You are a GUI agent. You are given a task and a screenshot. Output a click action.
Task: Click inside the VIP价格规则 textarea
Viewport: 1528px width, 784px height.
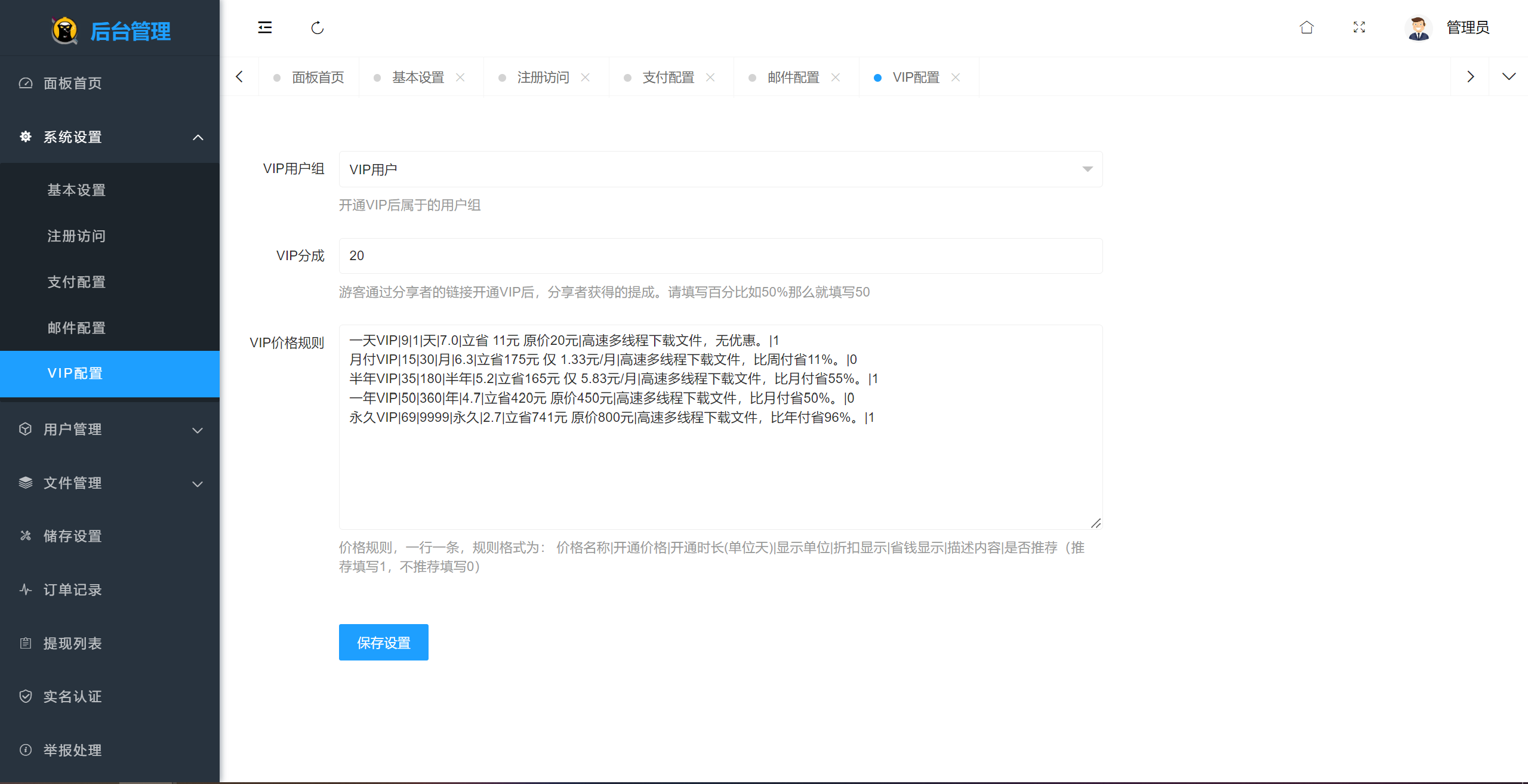tap(720, 427)
